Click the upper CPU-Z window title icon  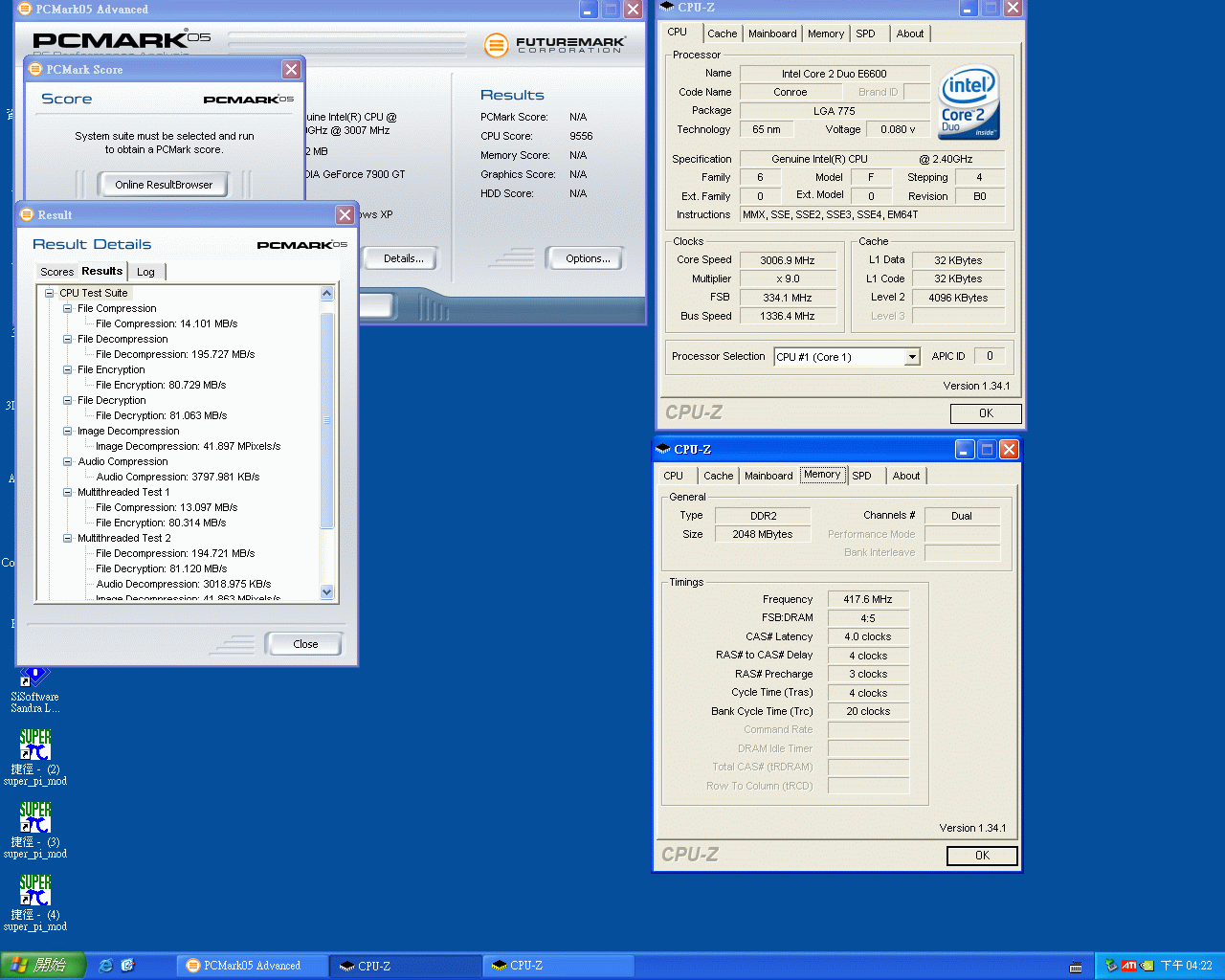pos(667,7)
